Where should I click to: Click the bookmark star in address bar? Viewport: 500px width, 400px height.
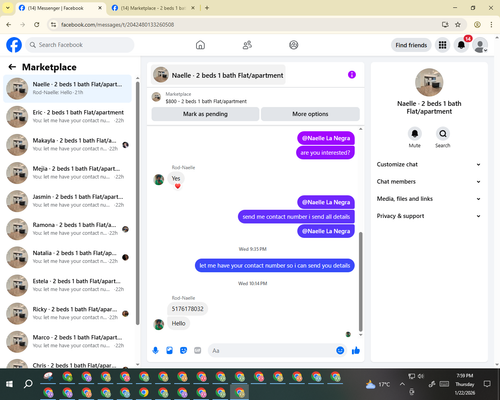tap(458, 24)
